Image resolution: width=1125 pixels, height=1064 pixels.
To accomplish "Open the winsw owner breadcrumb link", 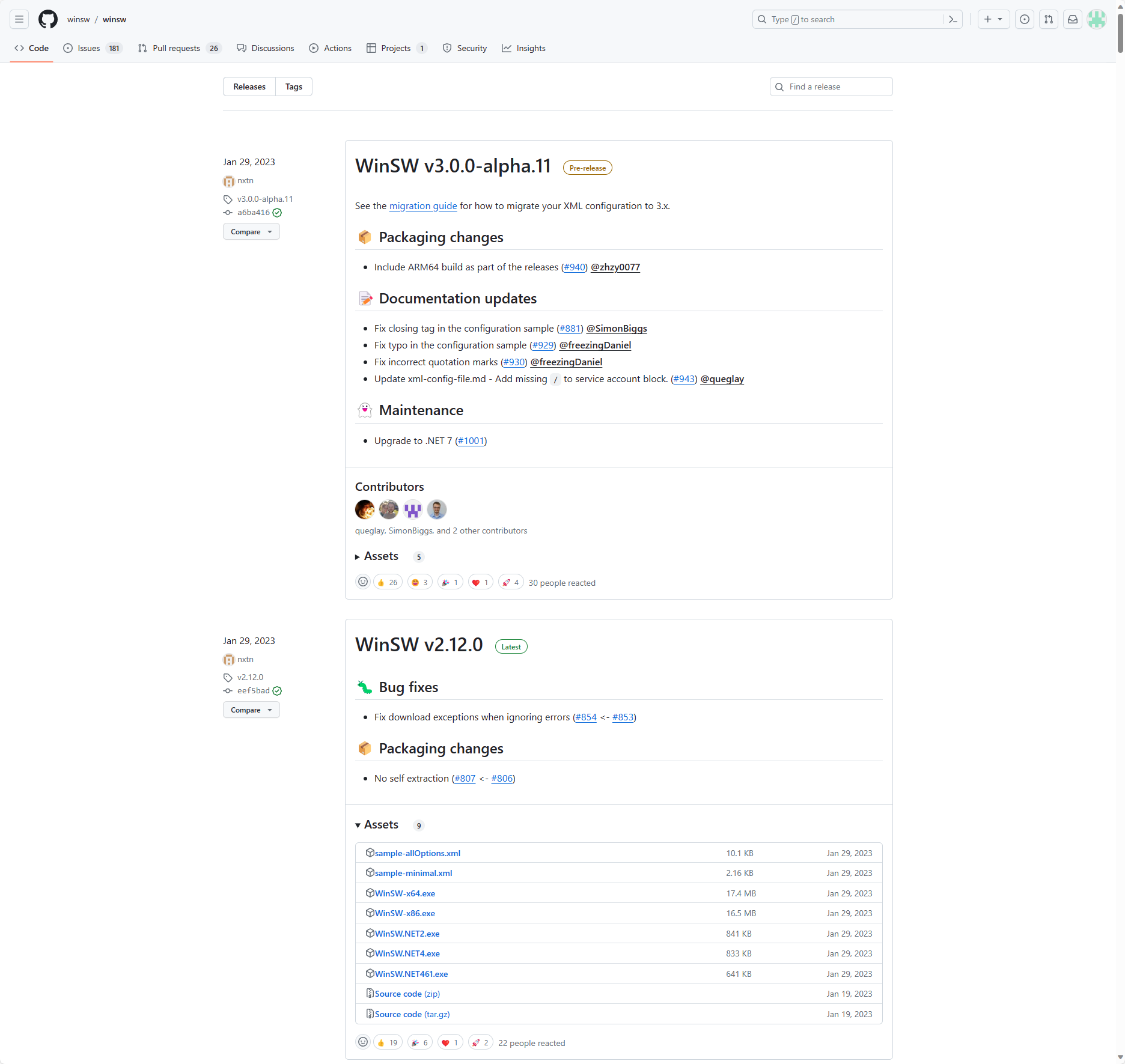I will coord(79,19).
